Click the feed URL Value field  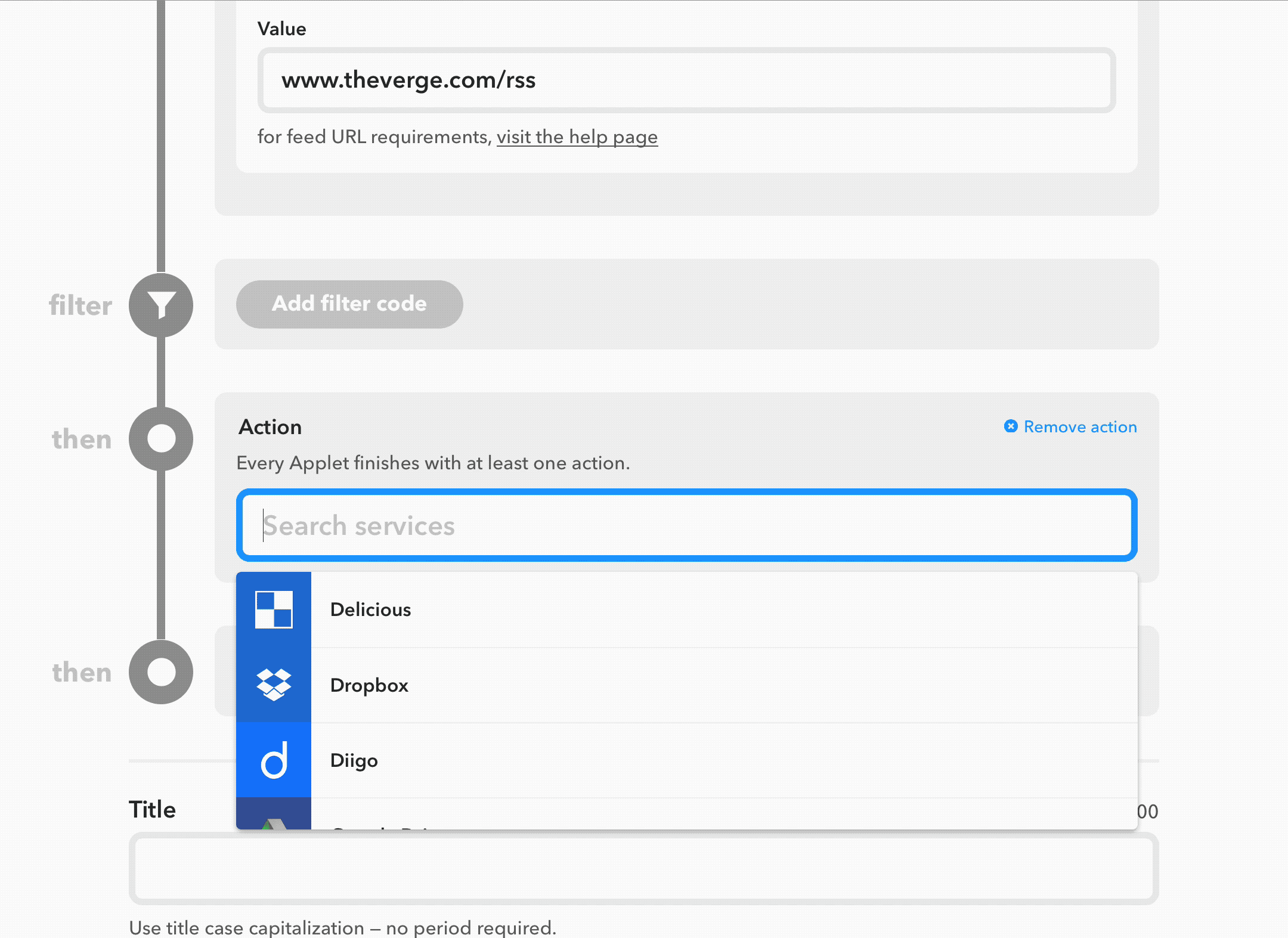687,80
